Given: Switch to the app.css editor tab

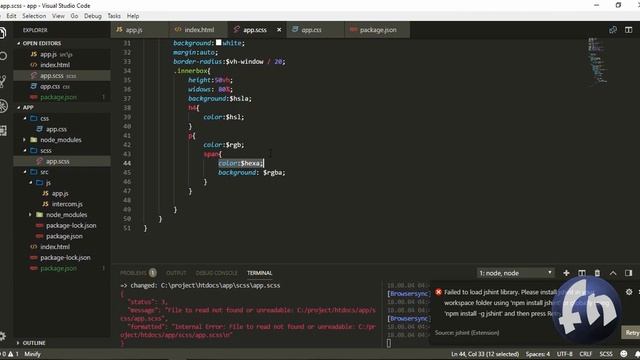Looking at the screenshot, I should coord(316,30).
